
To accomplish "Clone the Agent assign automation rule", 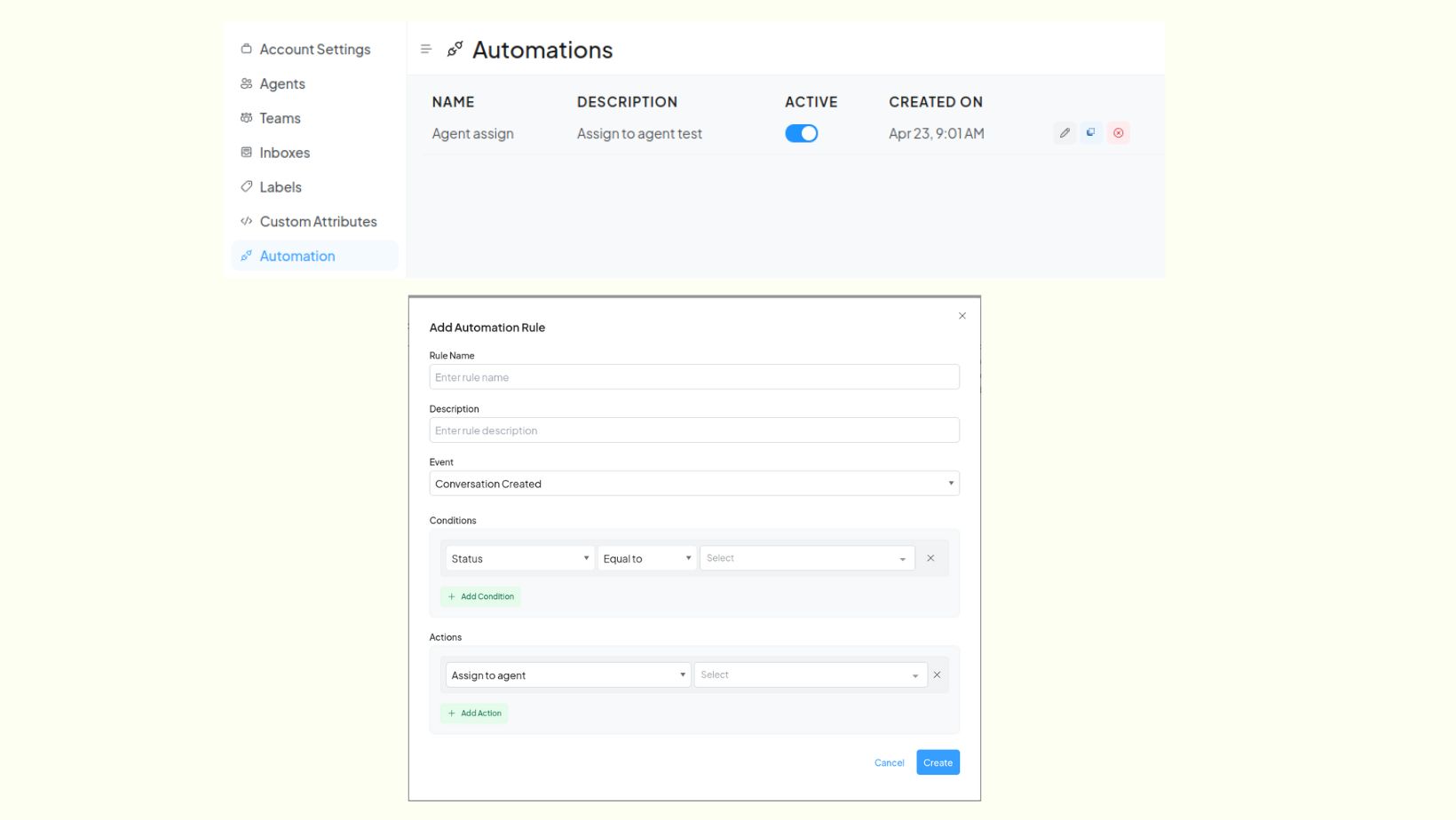I will tap(1091, 133).
